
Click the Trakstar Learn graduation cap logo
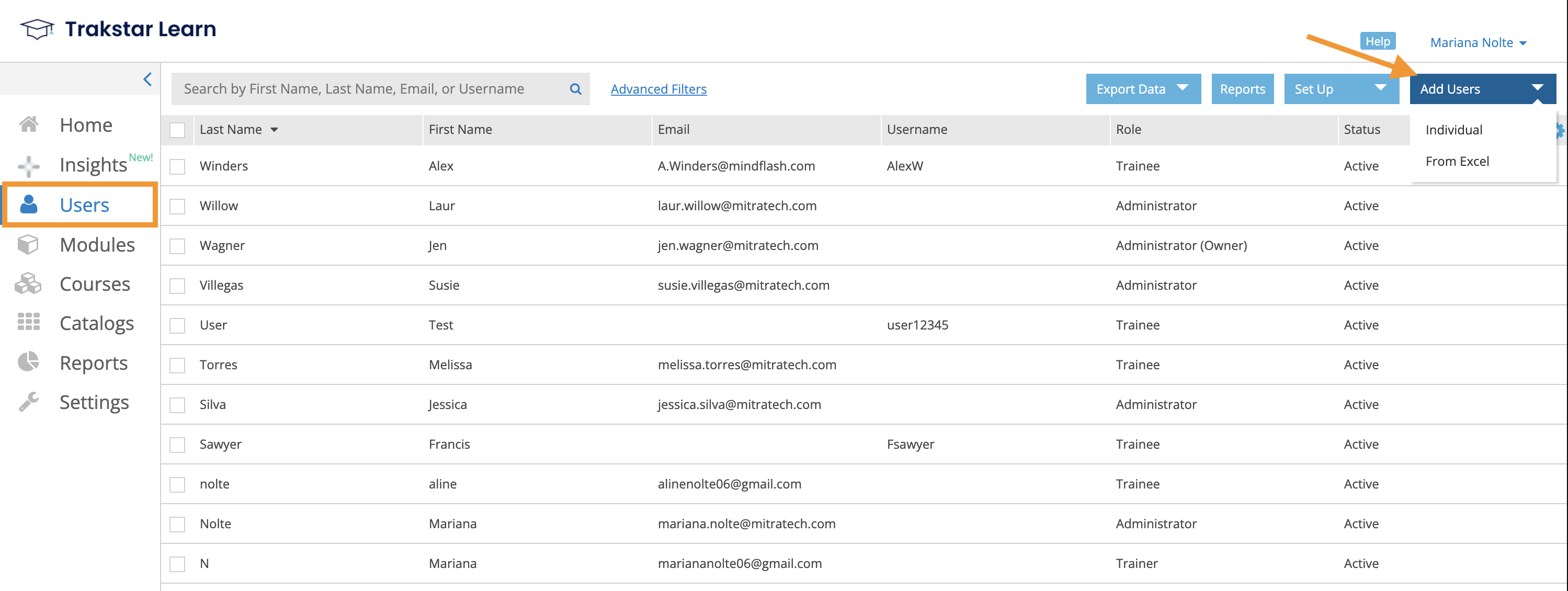[37, 29]
